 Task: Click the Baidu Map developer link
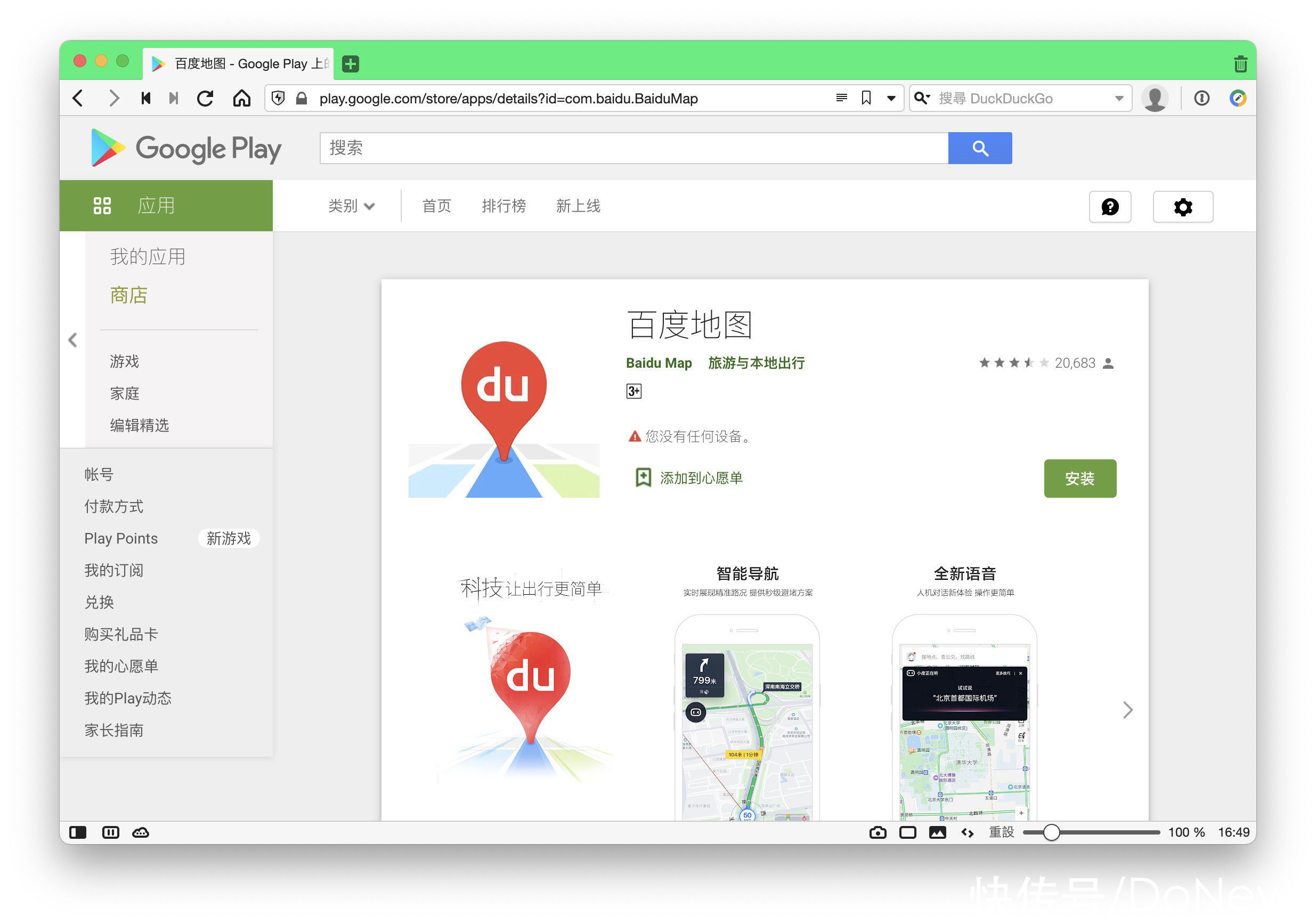pyautogui.click(x=659, y=363)
